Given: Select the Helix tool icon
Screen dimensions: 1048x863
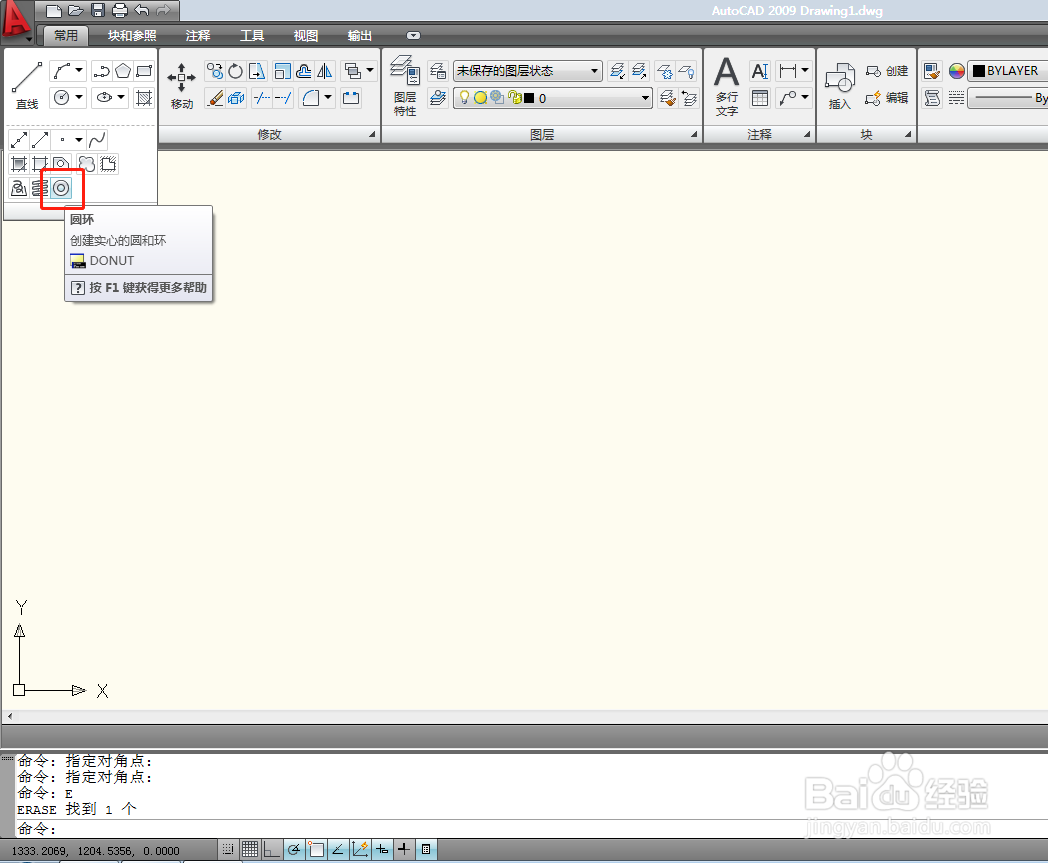Looking at the screenshot, I should tap(40, 188).
